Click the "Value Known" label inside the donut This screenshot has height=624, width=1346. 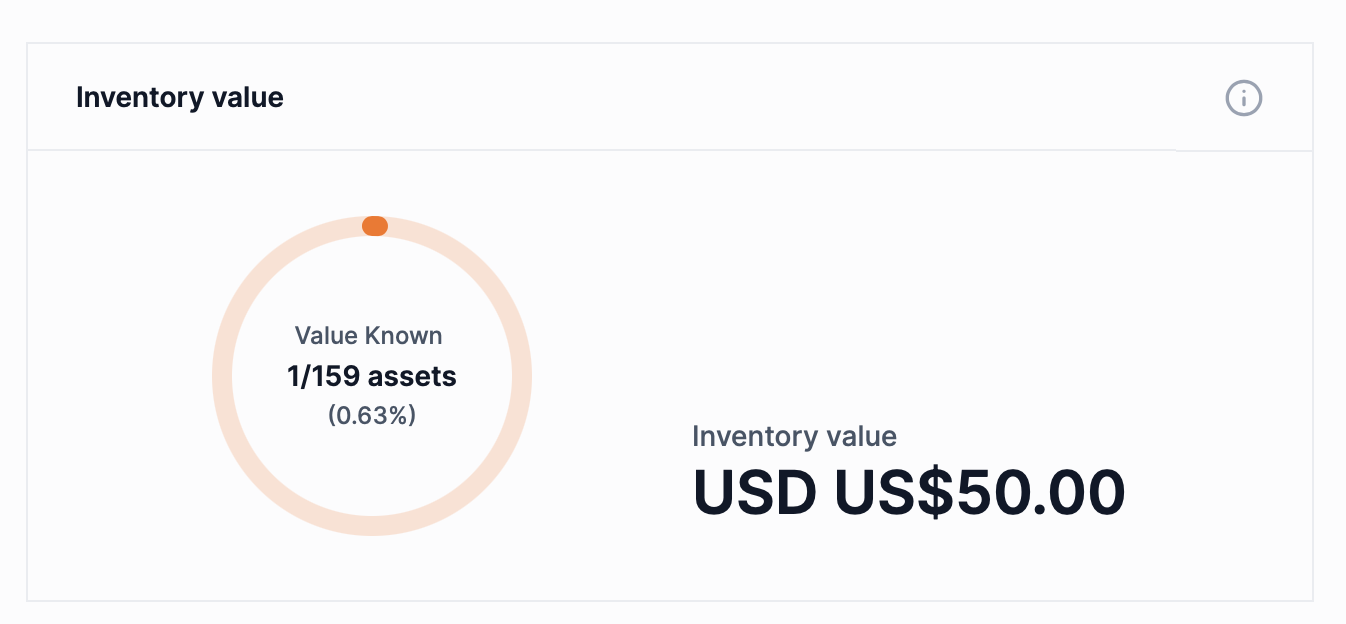(x=368, y=336)
